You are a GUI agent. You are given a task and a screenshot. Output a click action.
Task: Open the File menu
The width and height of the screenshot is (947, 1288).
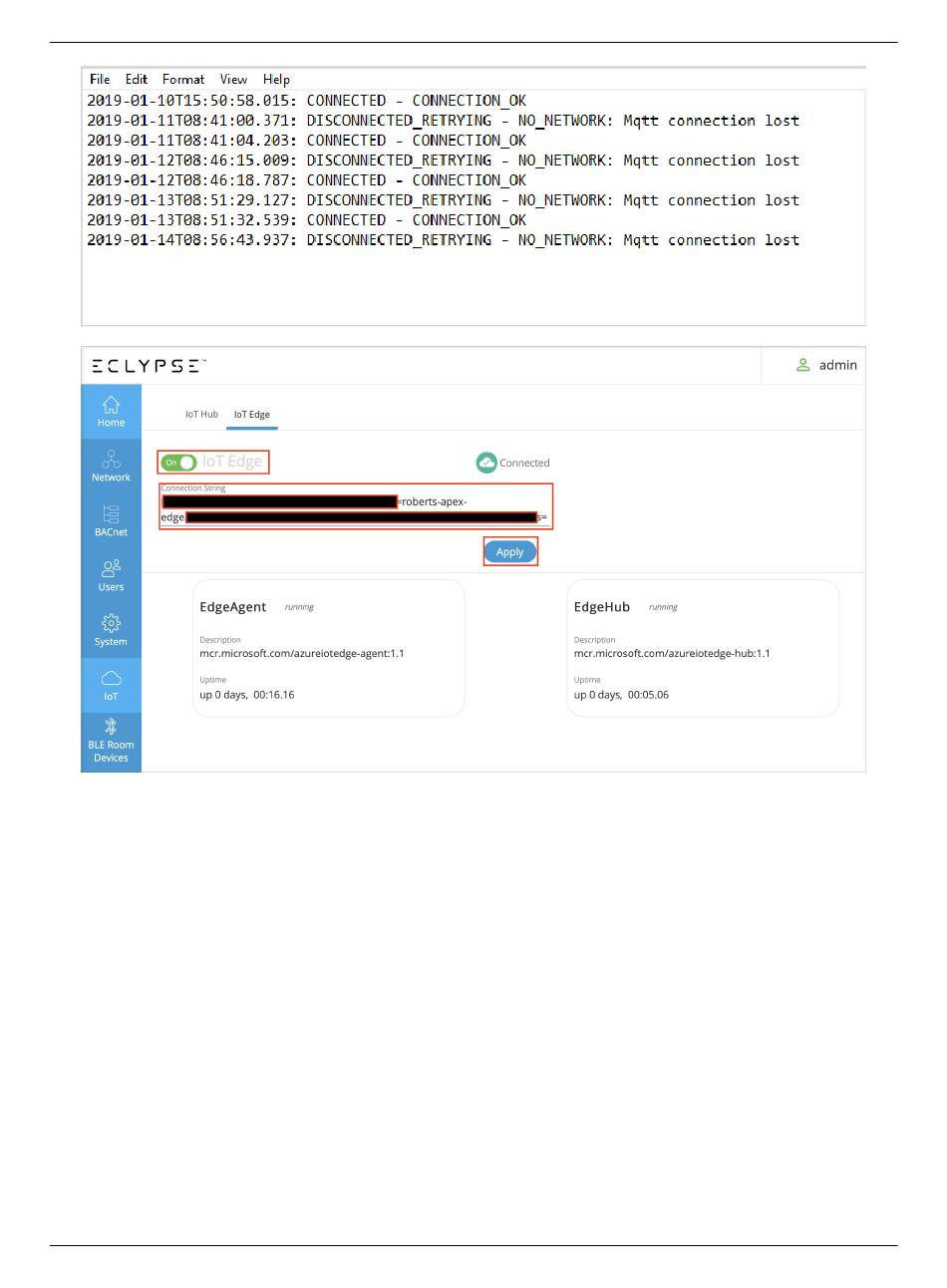pyautogui.click(x=100, y=80)
